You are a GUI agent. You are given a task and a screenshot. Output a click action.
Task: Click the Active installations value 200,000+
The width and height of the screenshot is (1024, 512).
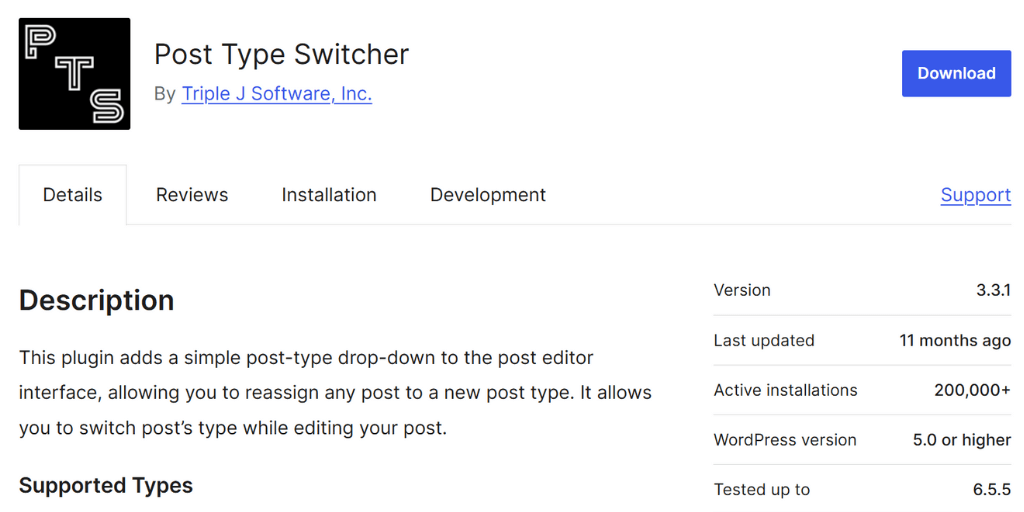click(x=972, y=390)
